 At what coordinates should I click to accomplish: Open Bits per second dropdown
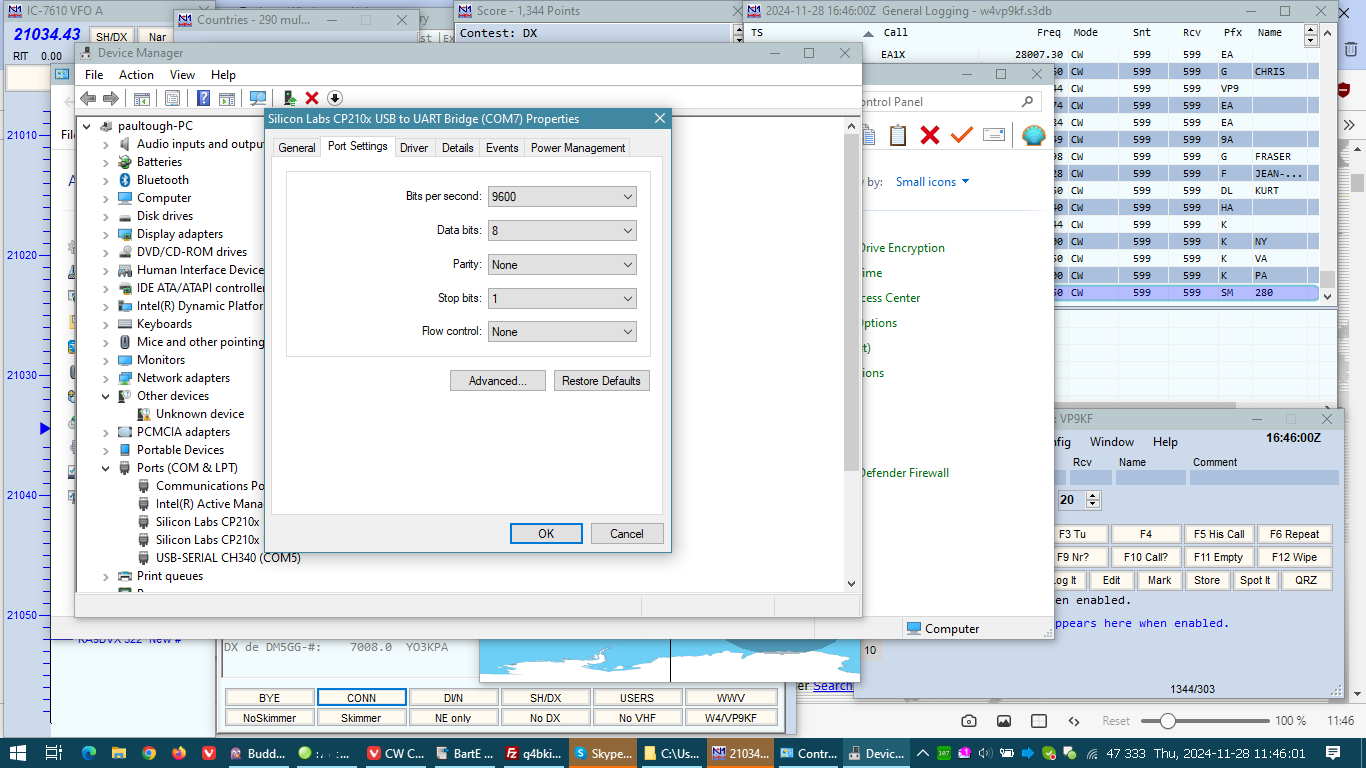point(562,197)
